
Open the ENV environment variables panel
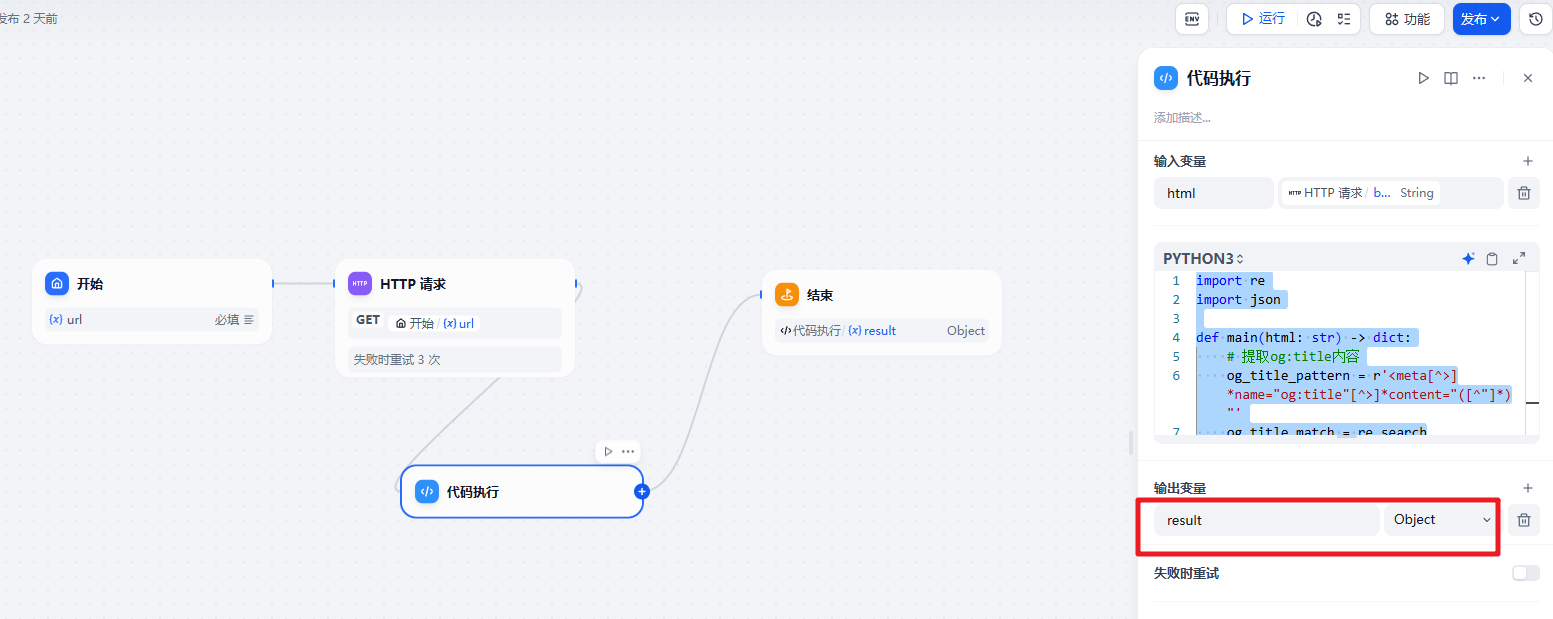click(x=1191, y=19)
